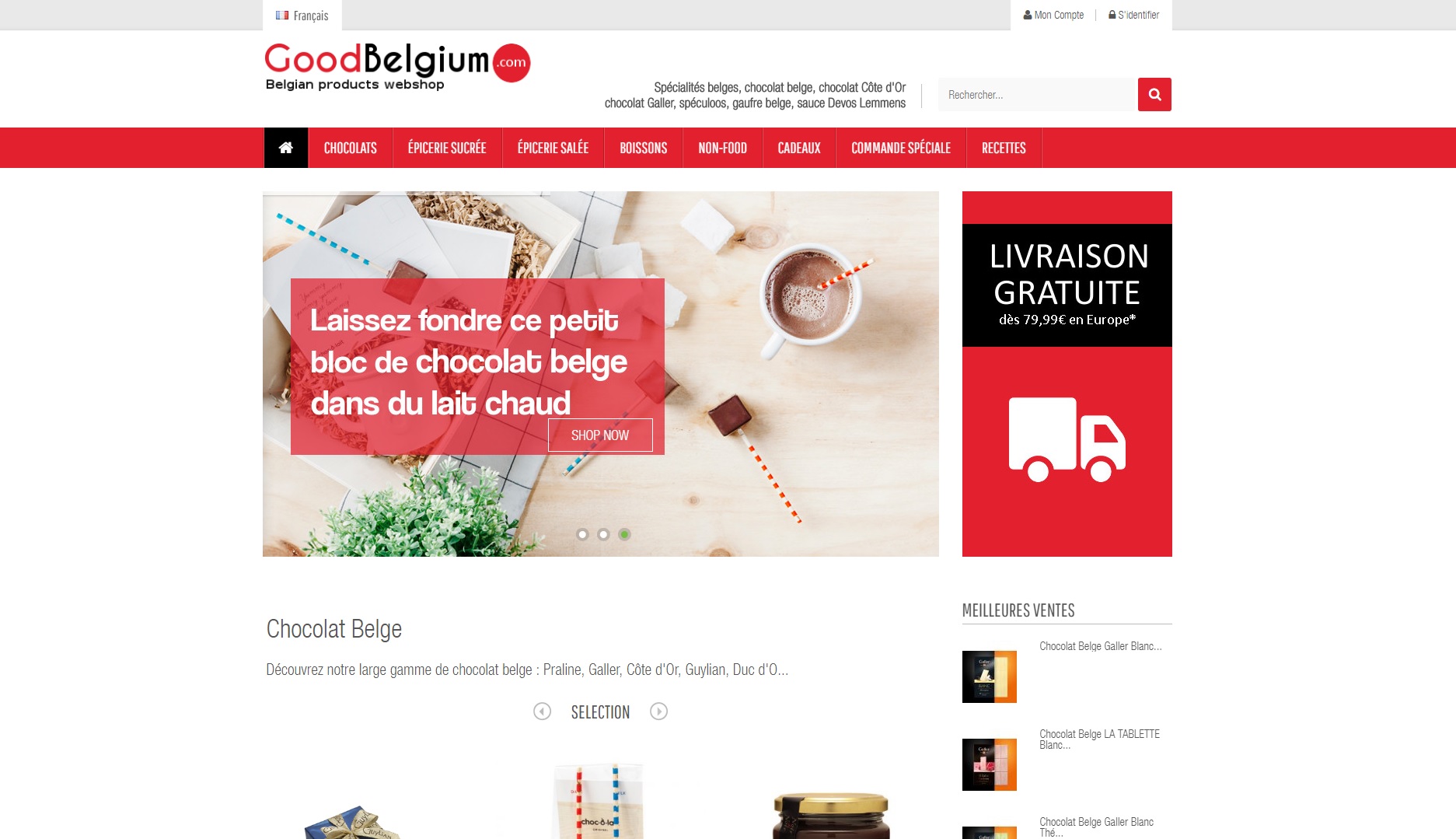1456x839 pixels.
Task: Advance selection carousel with right arrow
Action: [x=658, y=711]
